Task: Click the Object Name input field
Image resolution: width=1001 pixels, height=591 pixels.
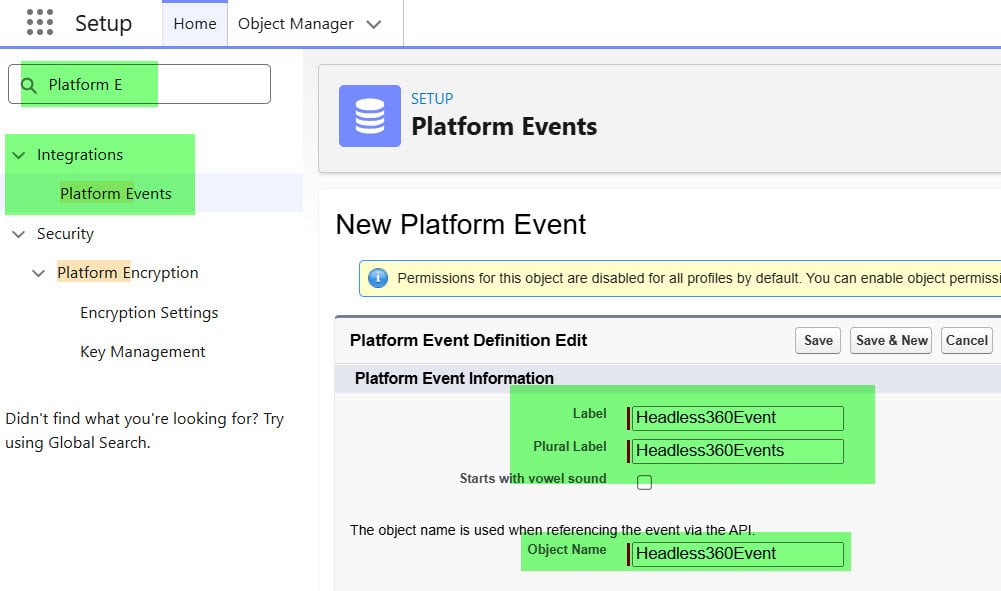Action: (x=737, y=554)
